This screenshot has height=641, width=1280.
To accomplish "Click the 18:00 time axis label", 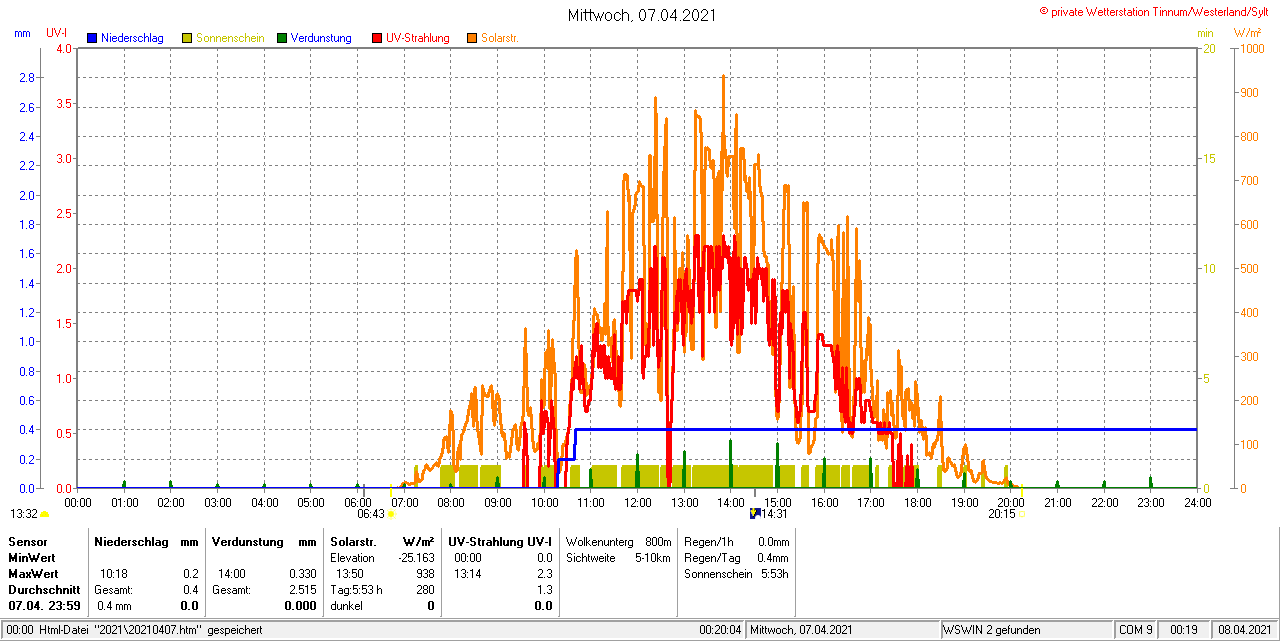I will [918, 502].
